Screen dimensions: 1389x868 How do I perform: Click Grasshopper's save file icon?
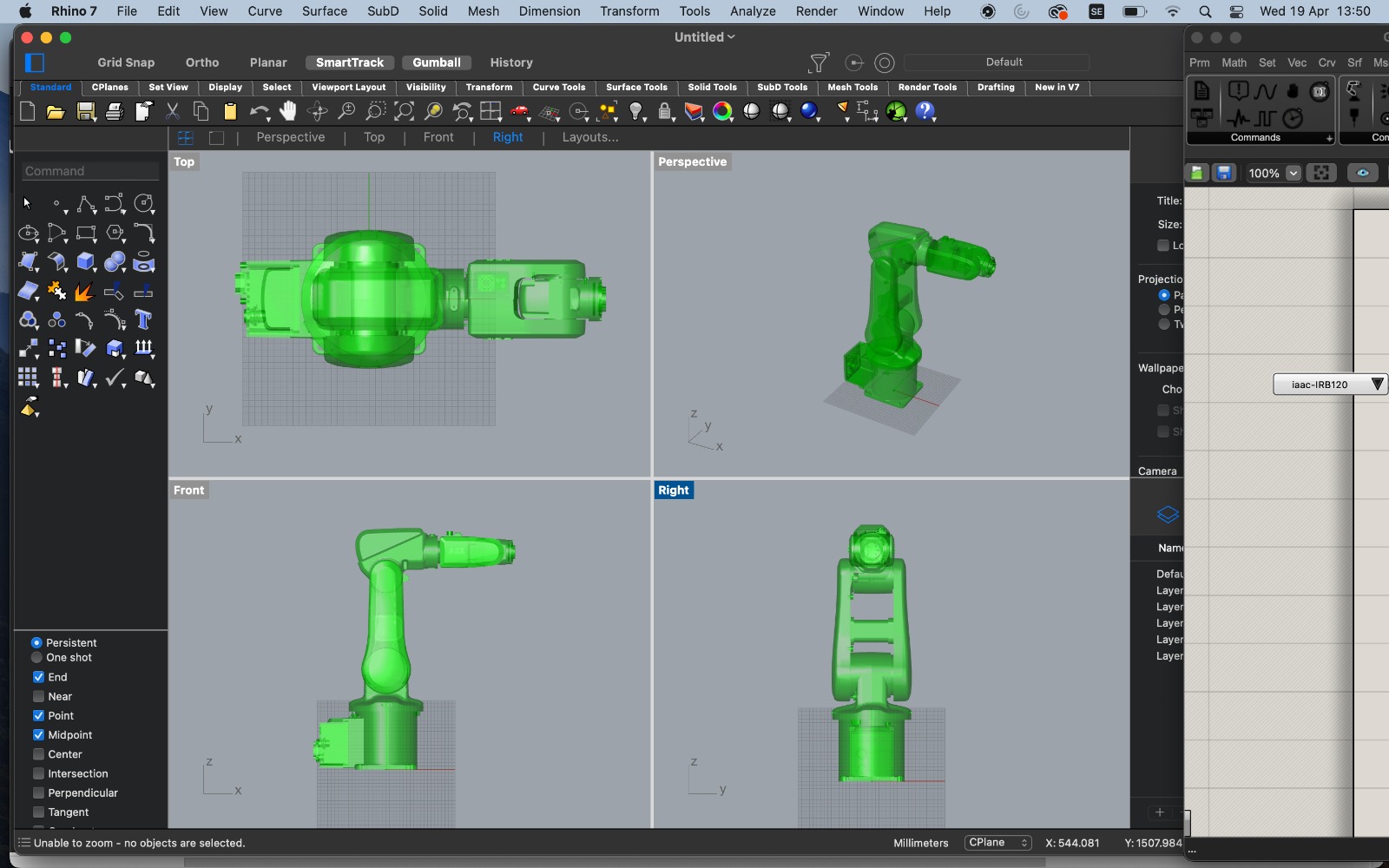pyautogui.click(x=1224, y=173)
